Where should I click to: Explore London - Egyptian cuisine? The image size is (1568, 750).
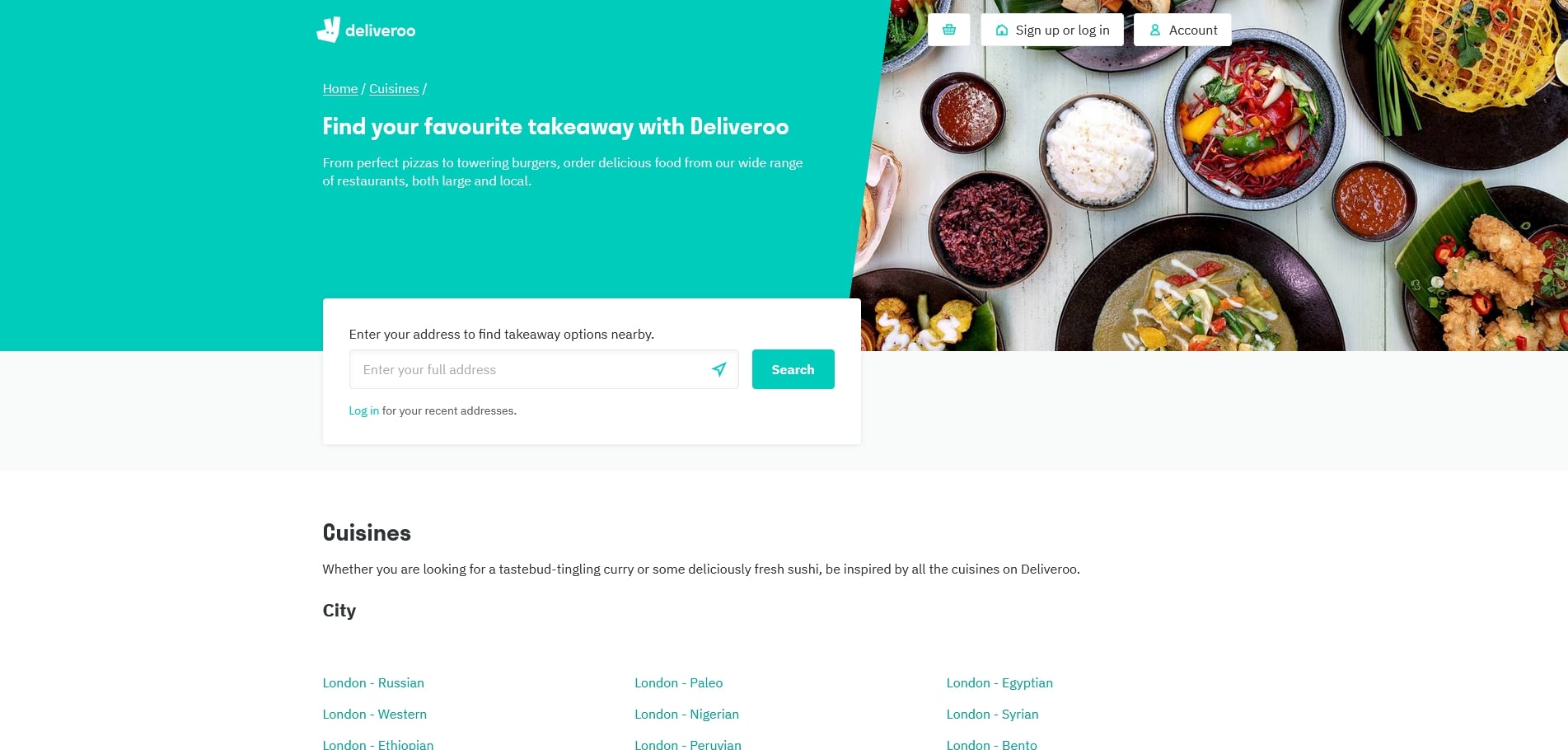[x=999, y=682]
